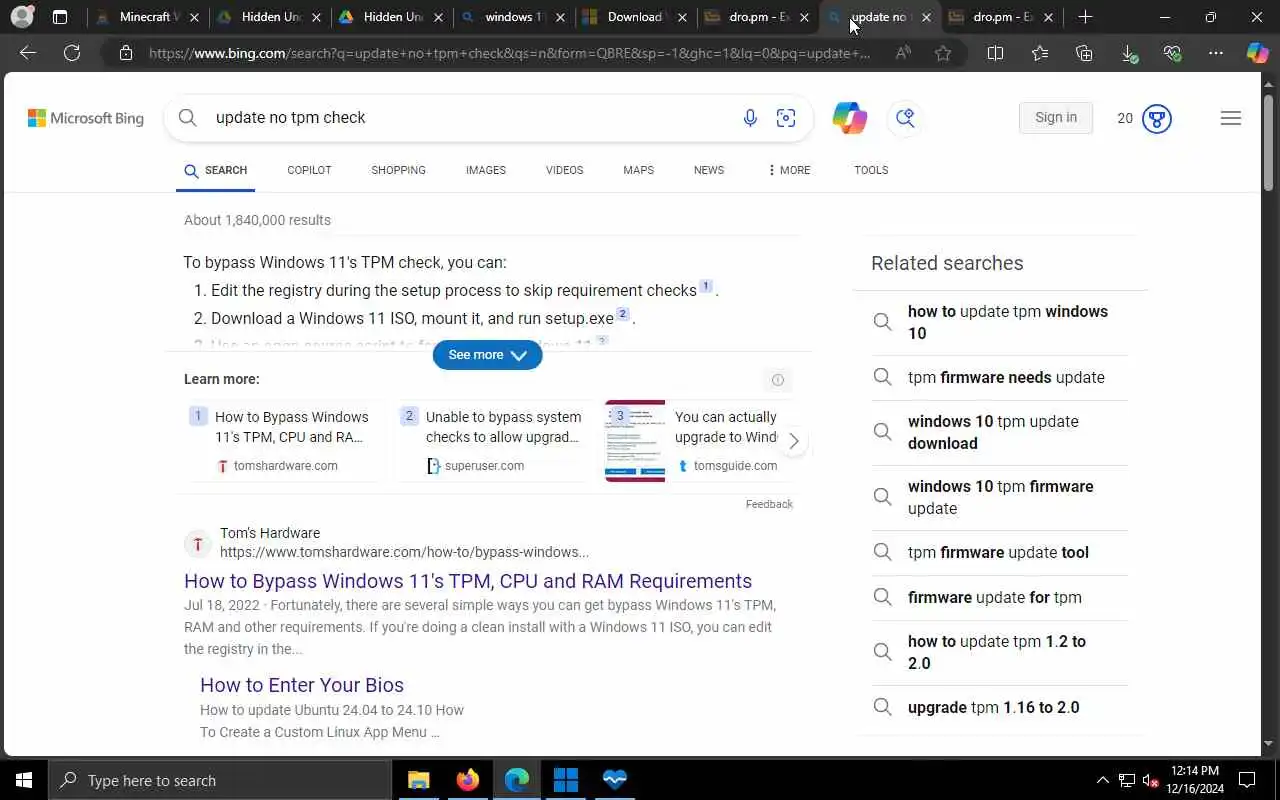1280x800 pixels.
Task: Open Edge Settings and more menu
Action: 1216,53
